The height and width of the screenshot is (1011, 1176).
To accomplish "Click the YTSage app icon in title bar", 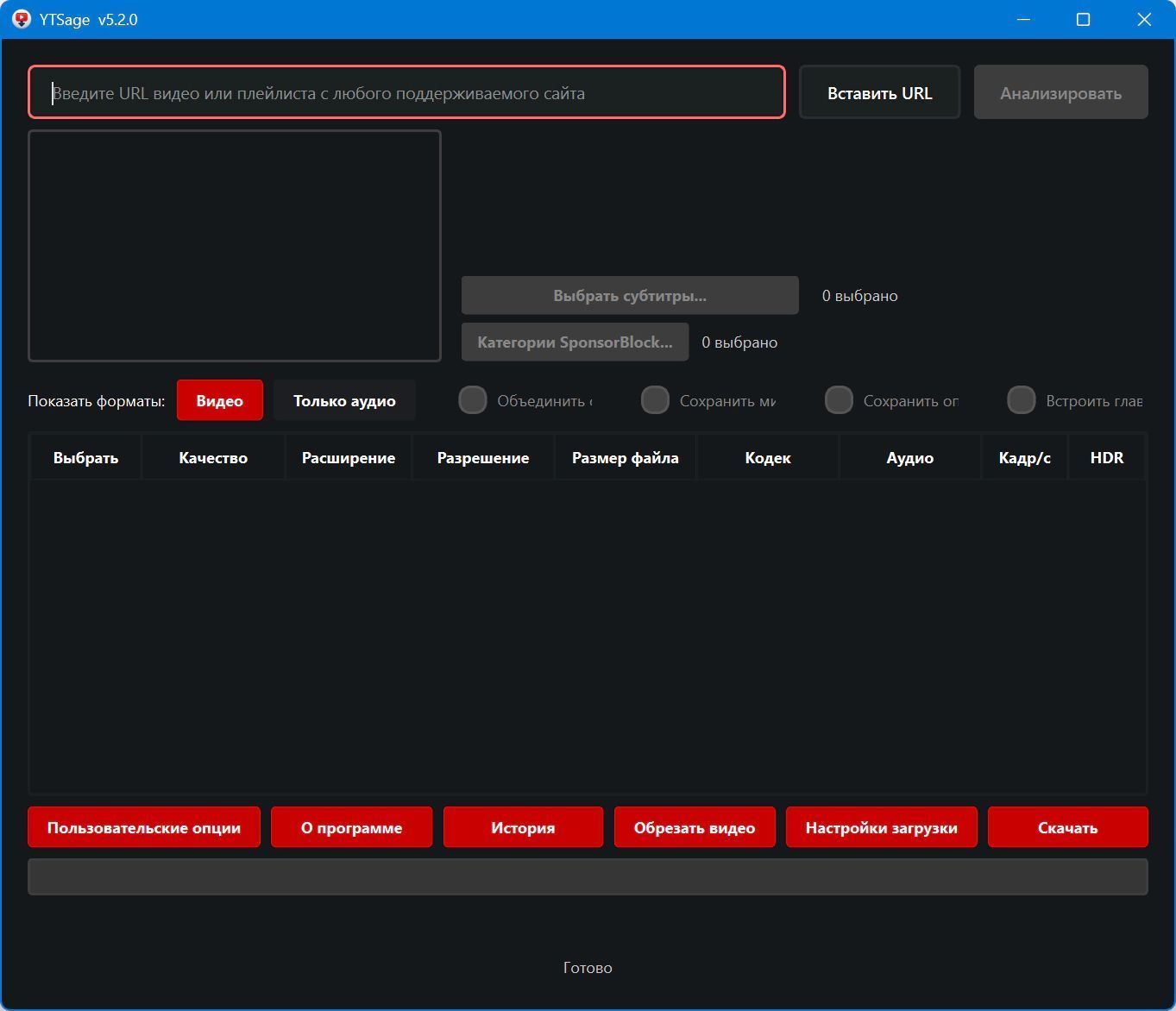I will 22,19.
